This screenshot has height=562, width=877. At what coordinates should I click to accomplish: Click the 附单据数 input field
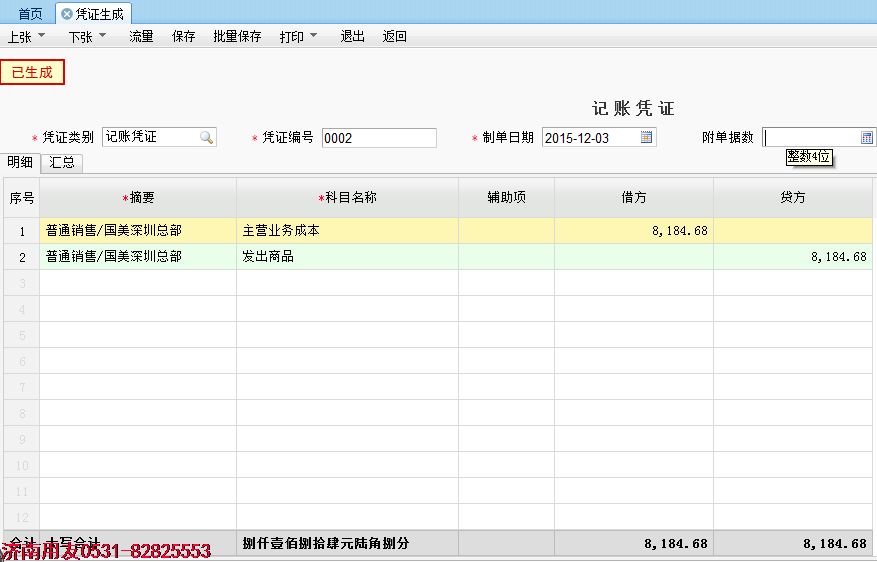[x=810, y=138]
